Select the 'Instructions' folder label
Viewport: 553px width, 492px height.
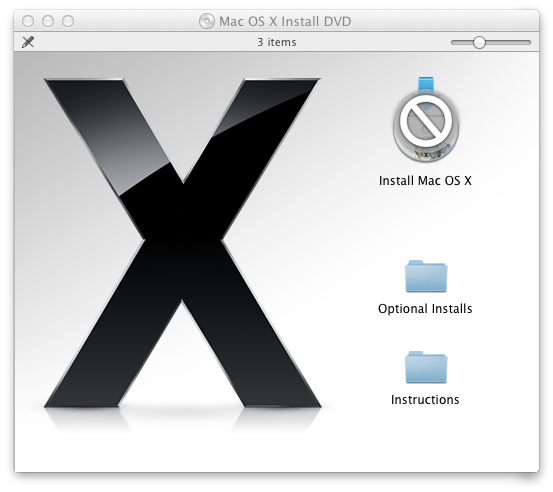click(425, 400)
